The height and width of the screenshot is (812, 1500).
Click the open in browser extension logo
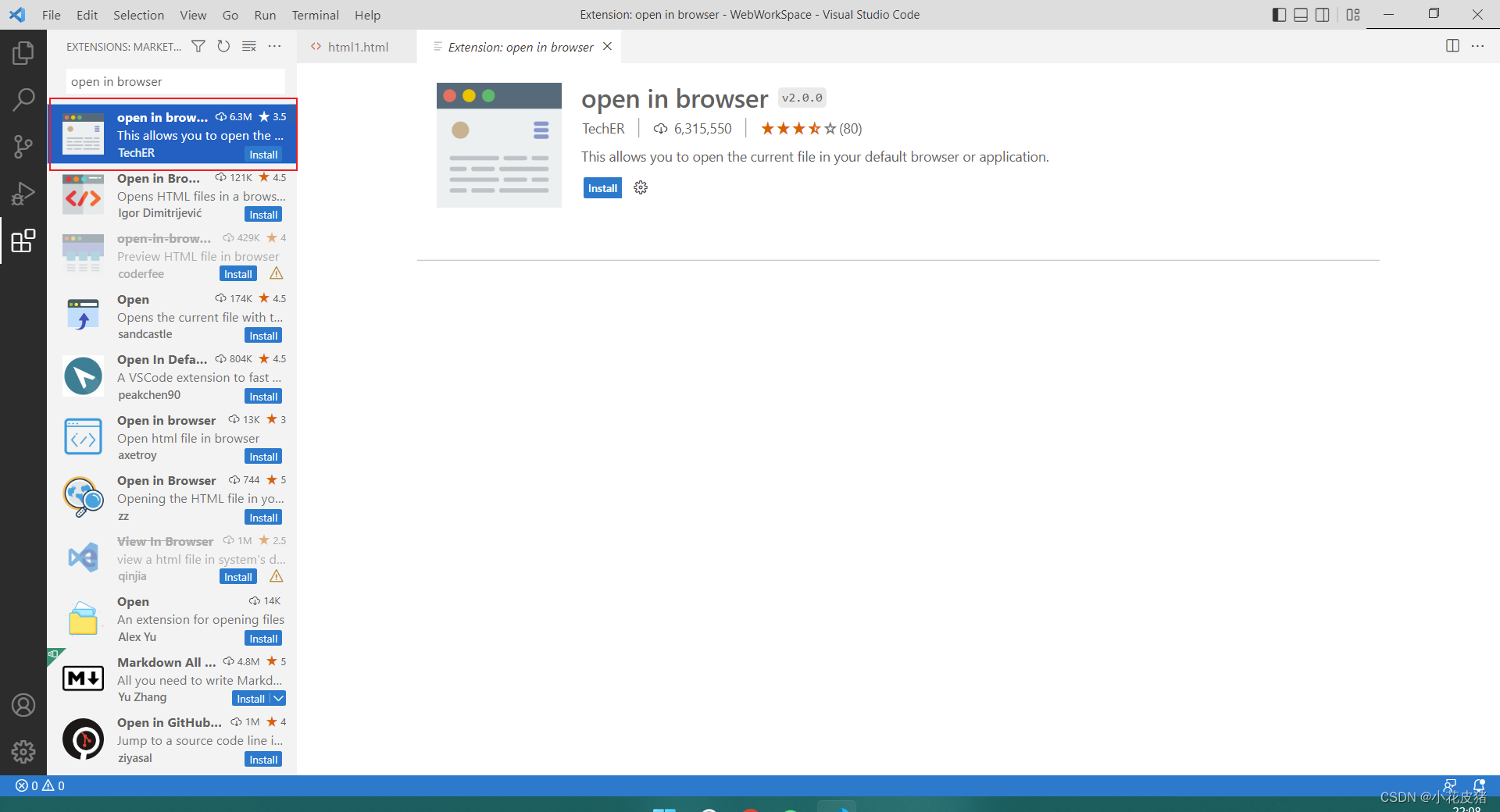tap(498, 145)
